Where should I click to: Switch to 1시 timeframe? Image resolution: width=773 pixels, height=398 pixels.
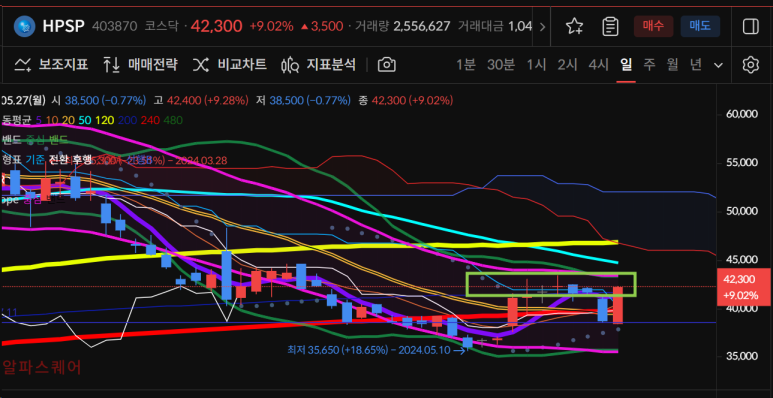coord(536,65)
